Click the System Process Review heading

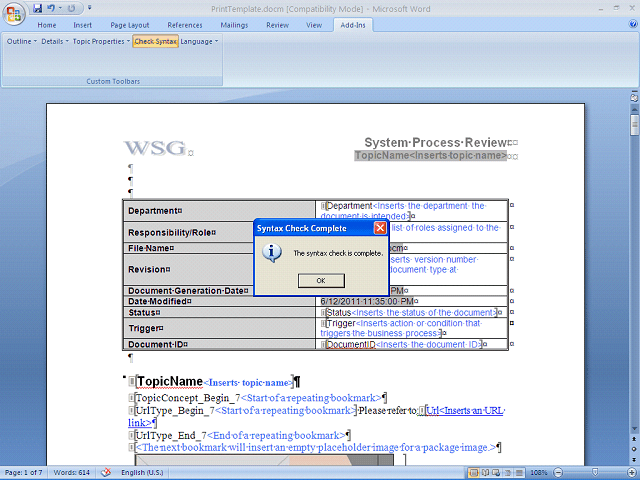436,142
